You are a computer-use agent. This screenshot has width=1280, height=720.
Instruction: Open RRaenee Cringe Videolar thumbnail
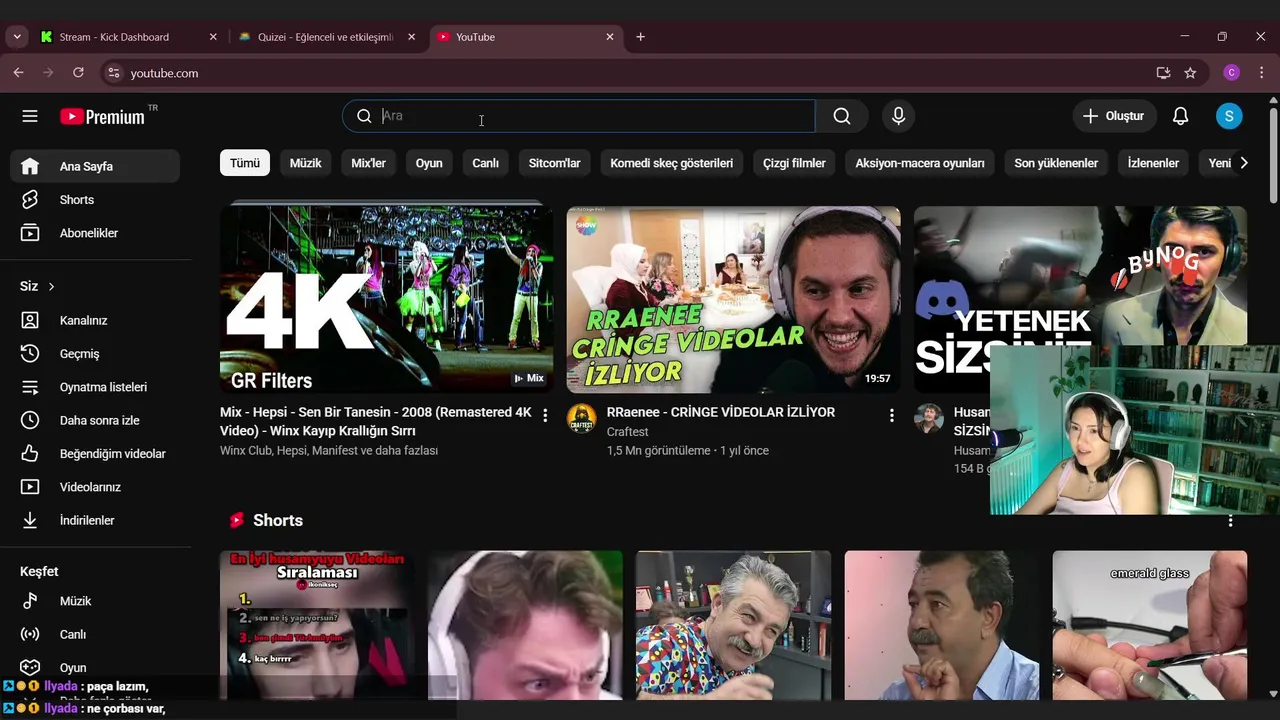tap(733, 299)
